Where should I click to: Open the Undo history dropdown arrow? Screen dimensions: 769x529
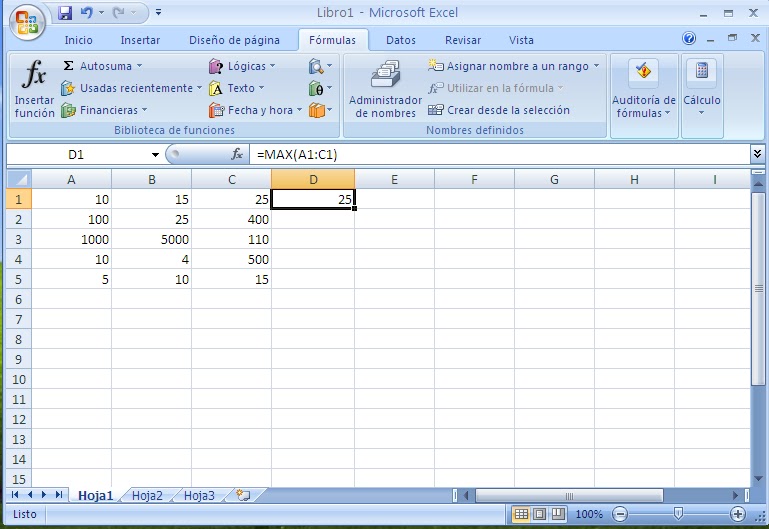pos(101,13)
